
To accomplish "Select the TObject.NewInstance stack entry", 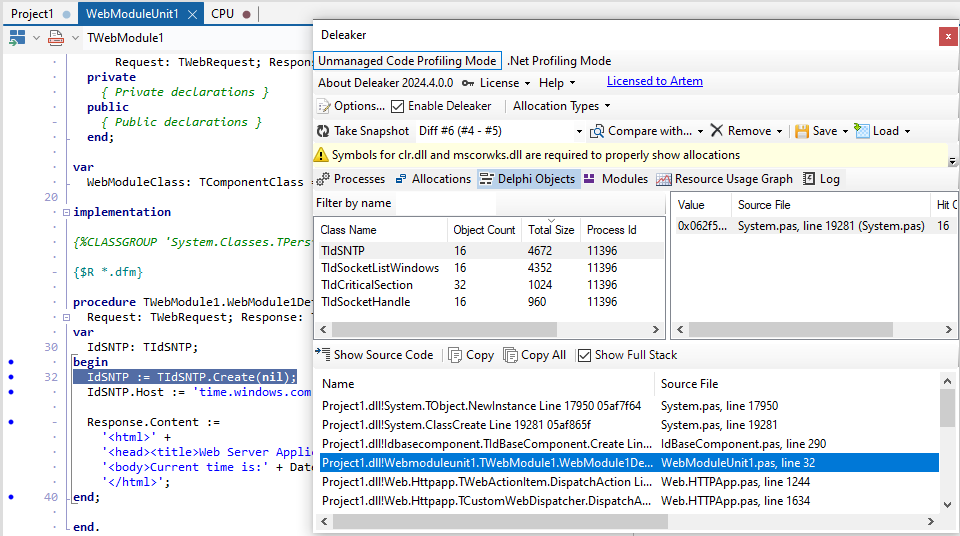I will (629, 406).
